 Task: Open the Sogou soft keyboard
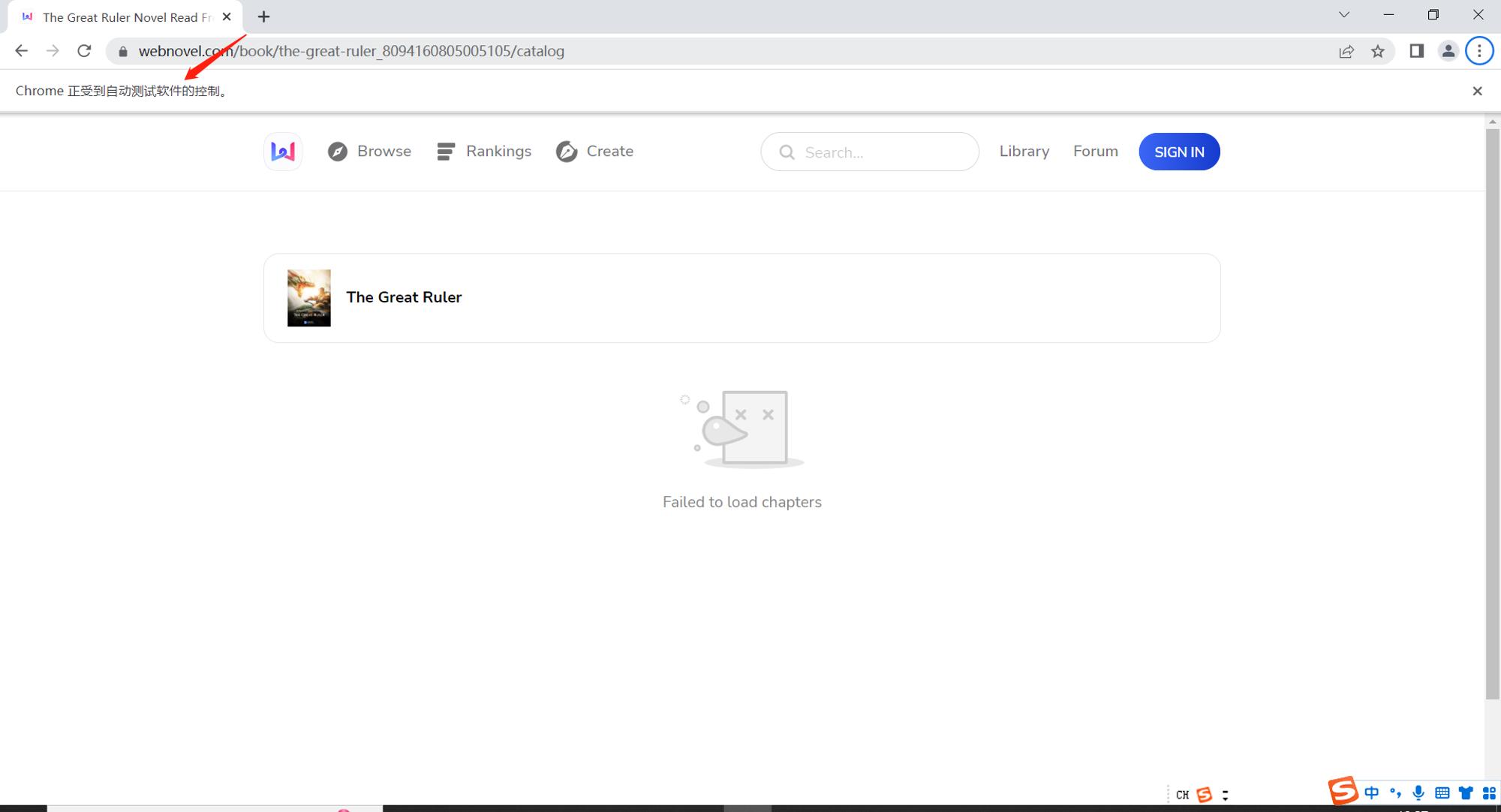pos(1442,792)
